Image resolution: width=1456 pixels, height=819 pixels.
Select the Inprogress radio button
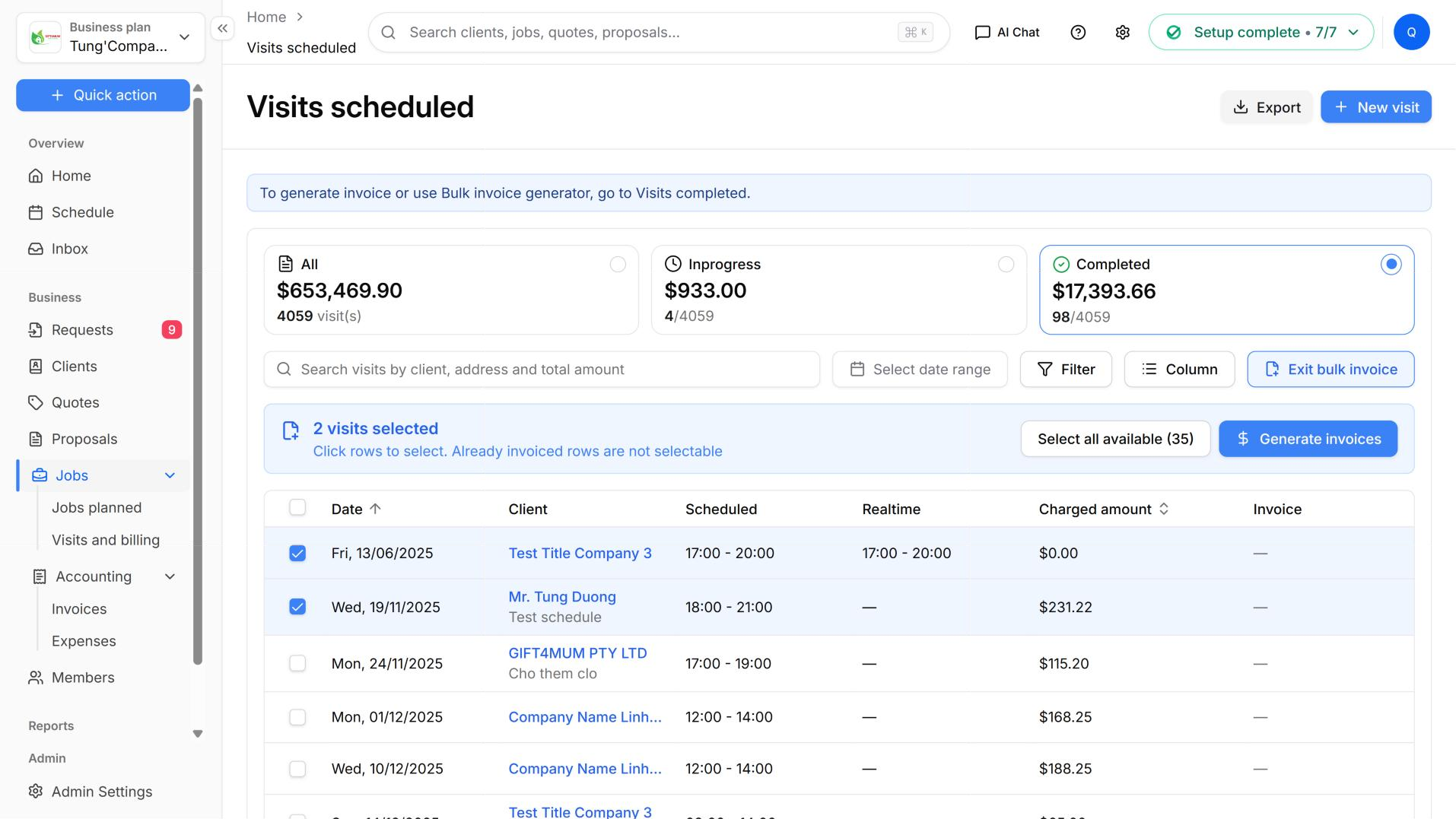click(1005, 265)
